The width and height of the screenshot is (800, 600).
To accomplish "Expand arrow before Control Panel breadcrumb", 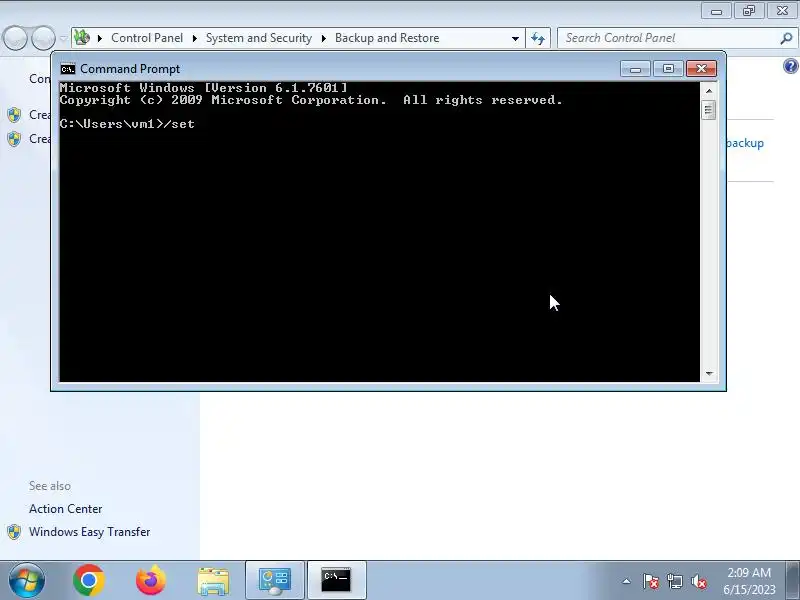I will tap(100, 38).
